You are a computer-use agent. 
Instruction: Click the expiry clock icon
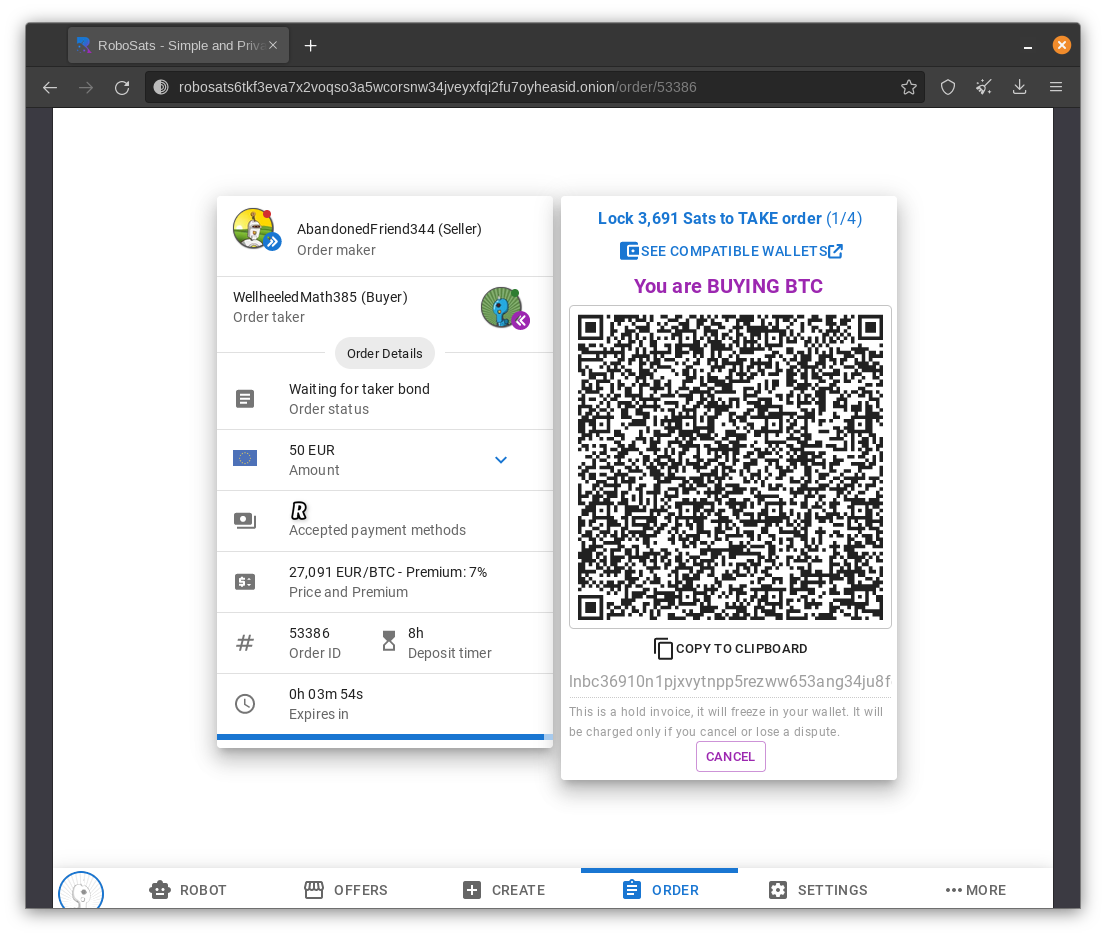click(245, 703)
